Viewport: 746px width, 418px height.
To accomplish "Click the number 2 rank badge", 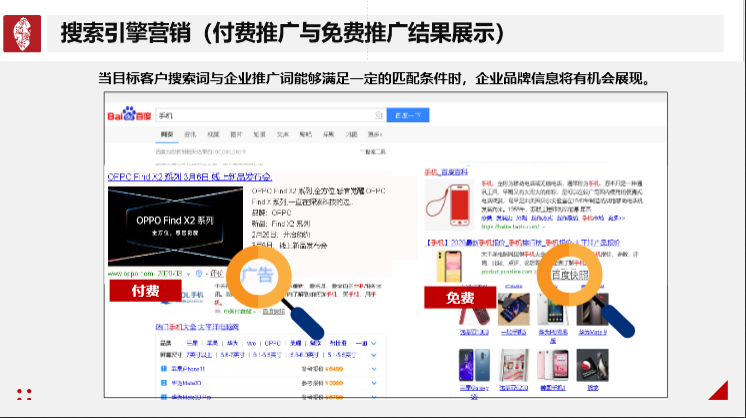I will [164, 383].
